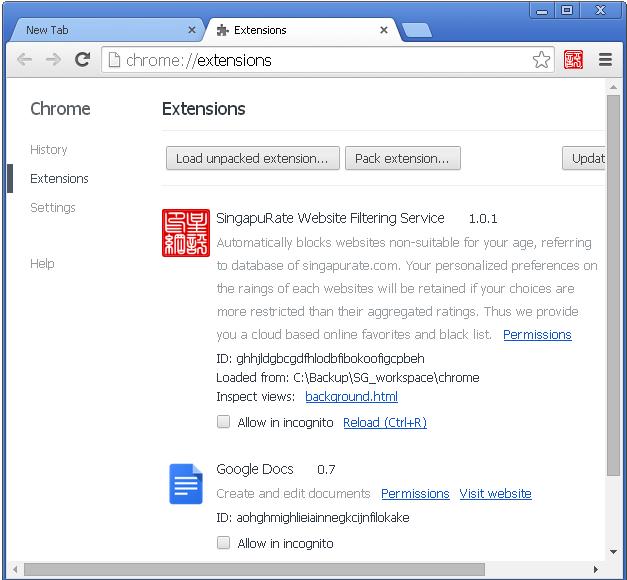627x580 pixels.
Task: Click the Extensions page heading
Action: (x=204, y=109)
